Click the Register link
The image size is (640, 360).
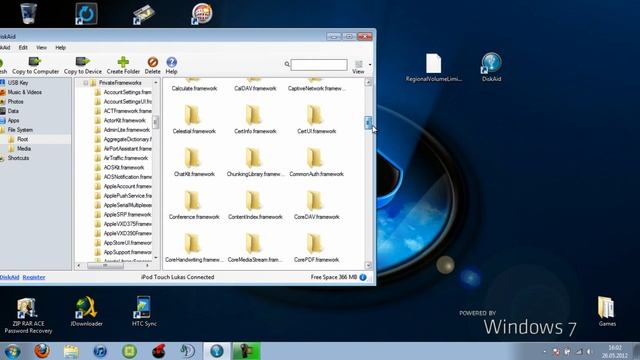tap(34, 277)
